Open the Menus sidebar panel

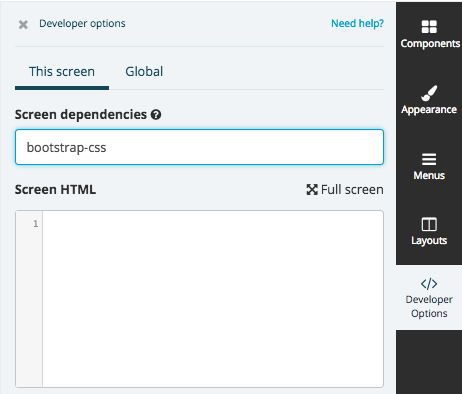429,166
